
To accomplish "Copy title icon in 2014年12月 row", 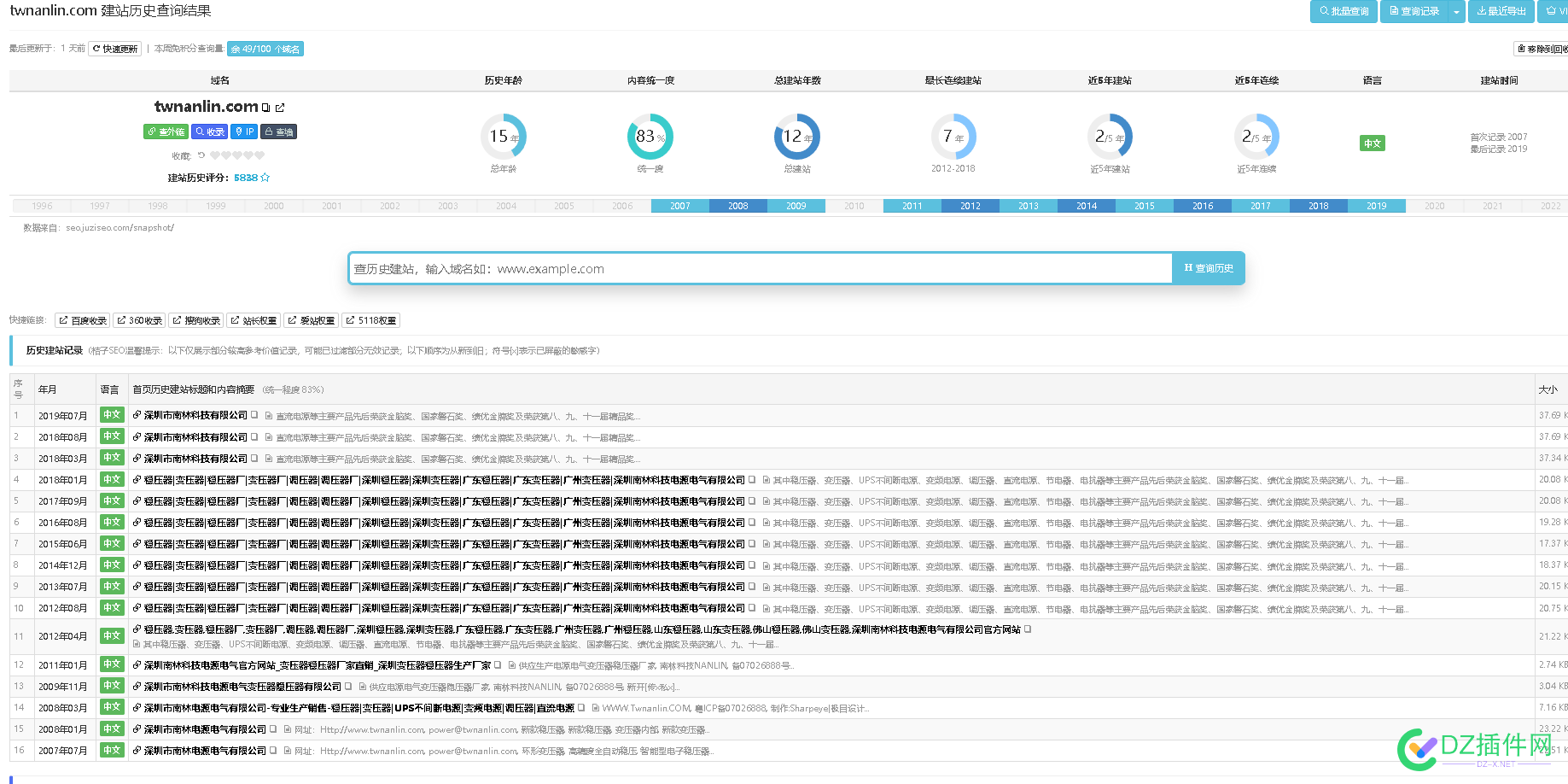I will 752,565.
